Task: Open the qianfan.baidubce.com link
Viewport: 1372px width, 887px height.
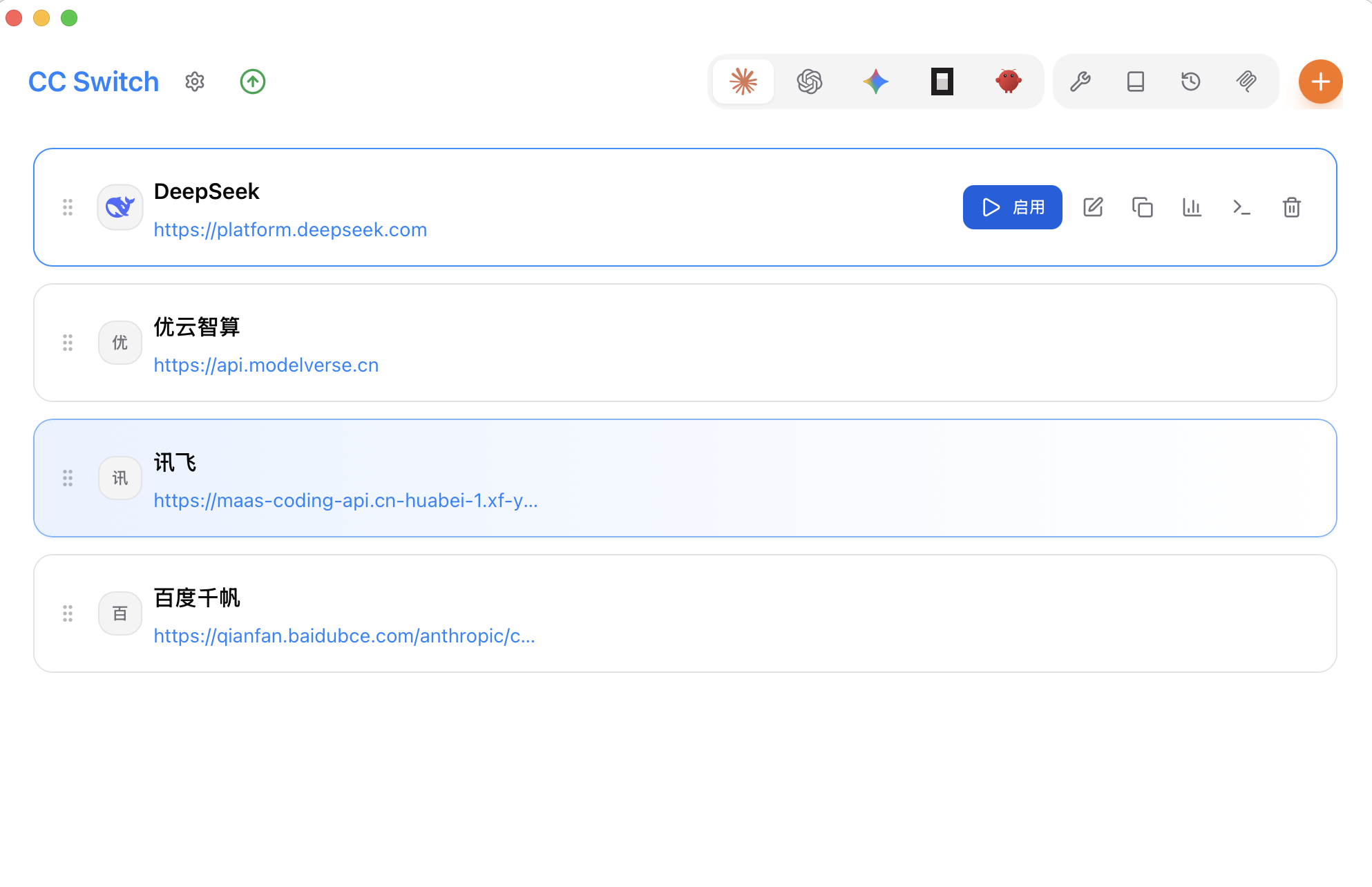Action: (344, 636)
